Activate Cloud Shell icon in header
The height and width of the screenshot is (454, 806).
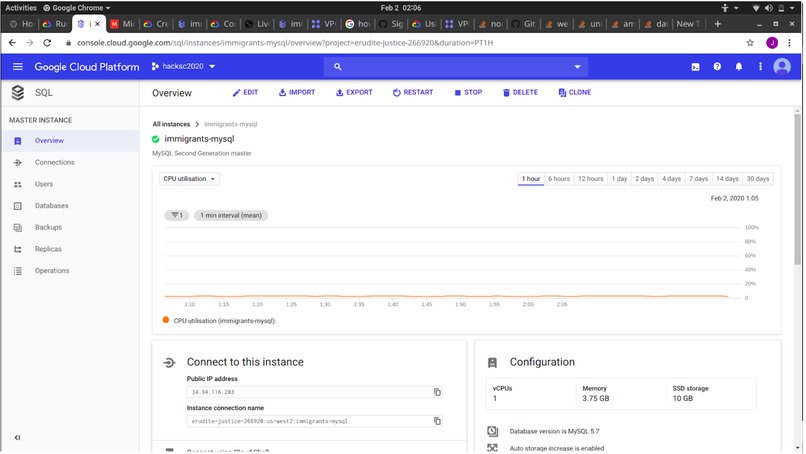point(697,67)
